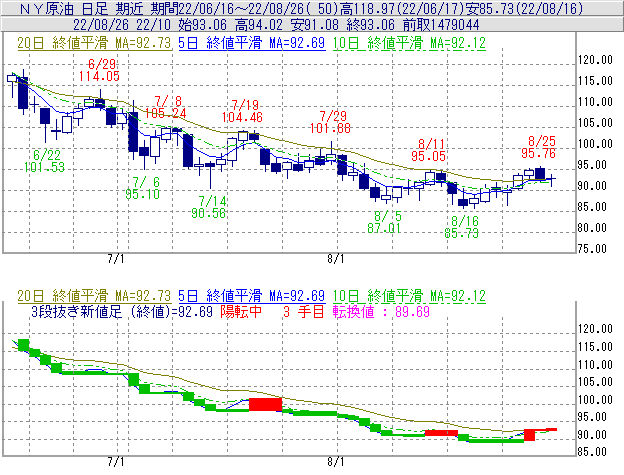Click the 高118.97(22/06/17) period high text

point(402,8)
